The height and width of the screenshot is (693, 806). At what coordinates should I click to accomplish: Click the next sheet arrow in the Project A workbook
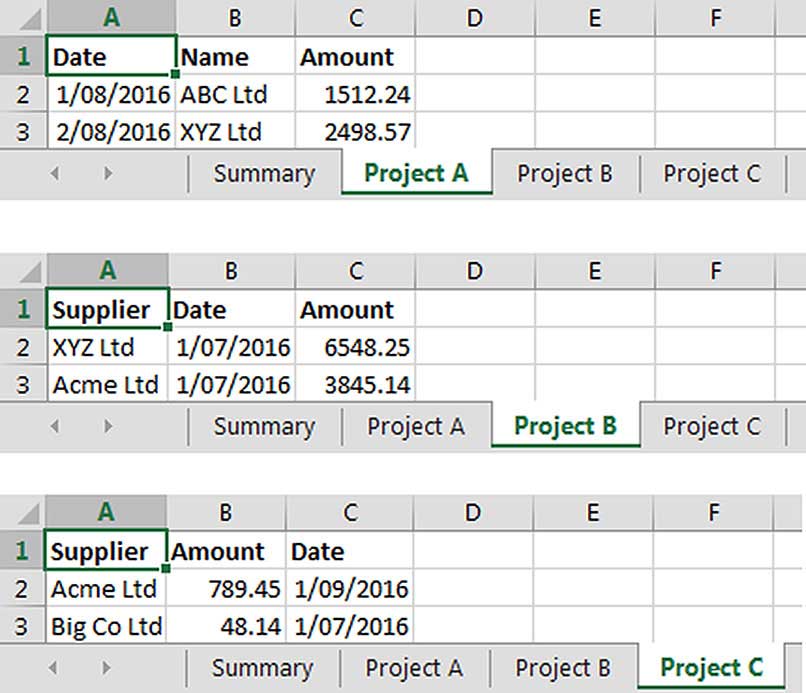[x=107, y=173]
